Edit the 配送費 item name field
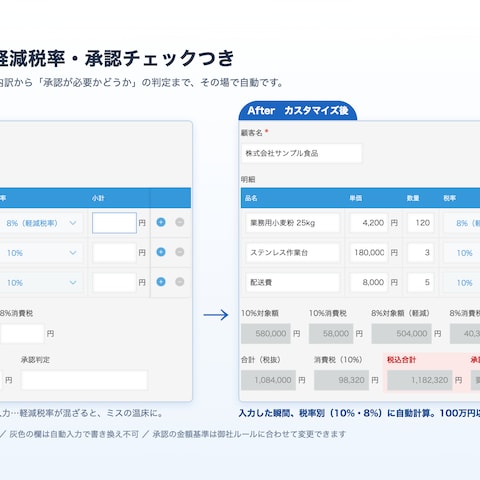This screenshot has width=480, height=480. point(293,282)
